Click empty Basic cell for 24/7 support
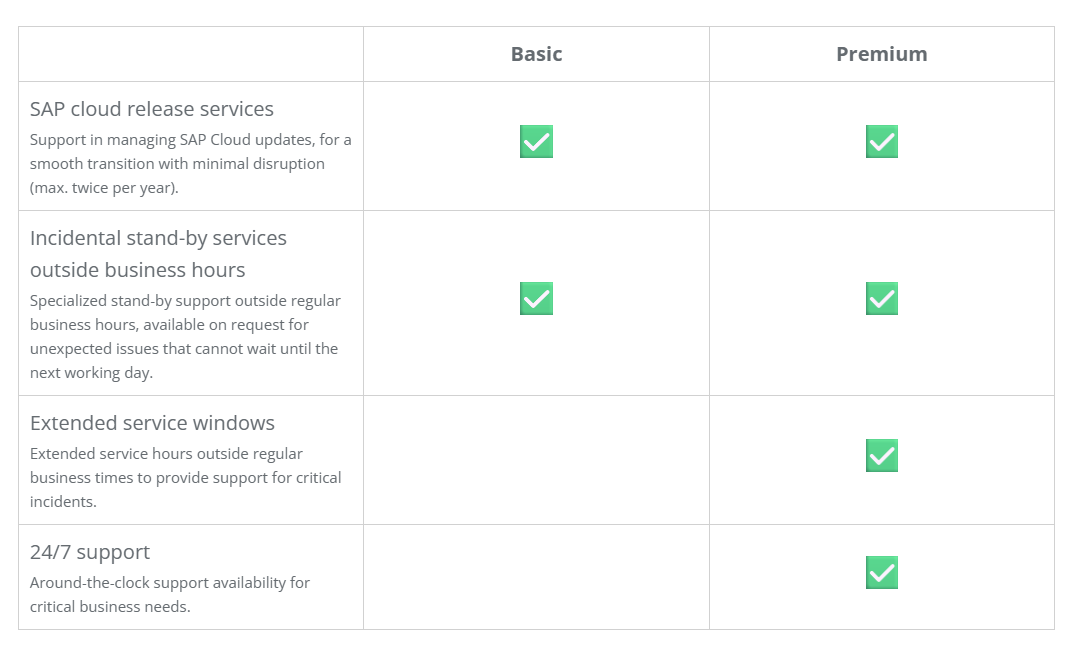 [536, 577]
